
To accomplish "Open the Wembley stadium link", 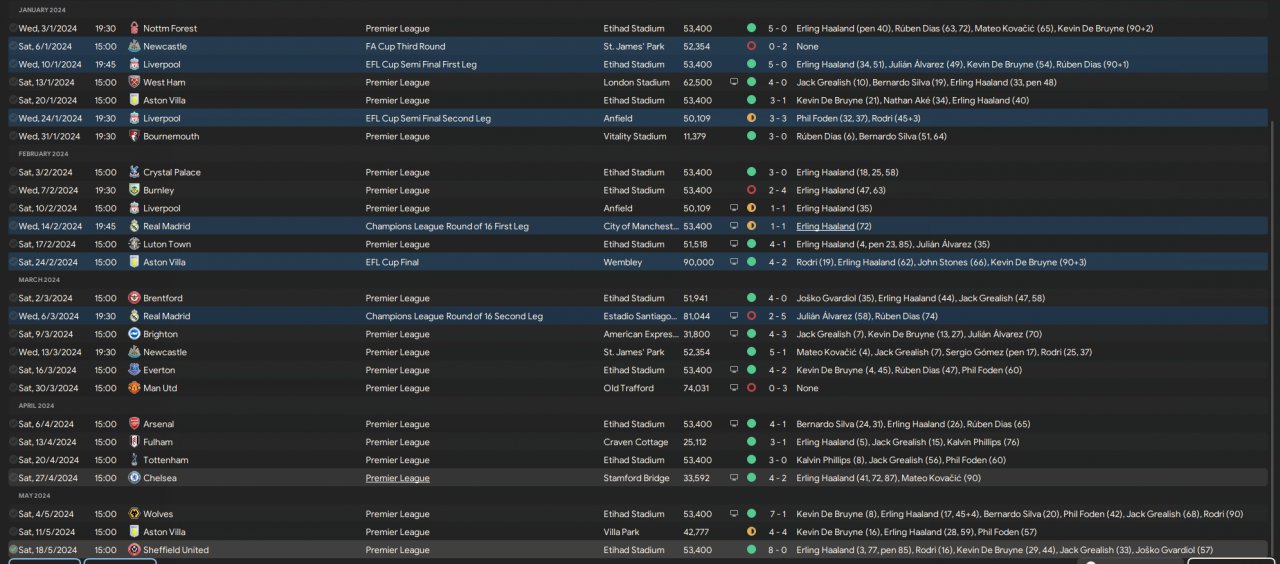I will [x=621, y=262].
